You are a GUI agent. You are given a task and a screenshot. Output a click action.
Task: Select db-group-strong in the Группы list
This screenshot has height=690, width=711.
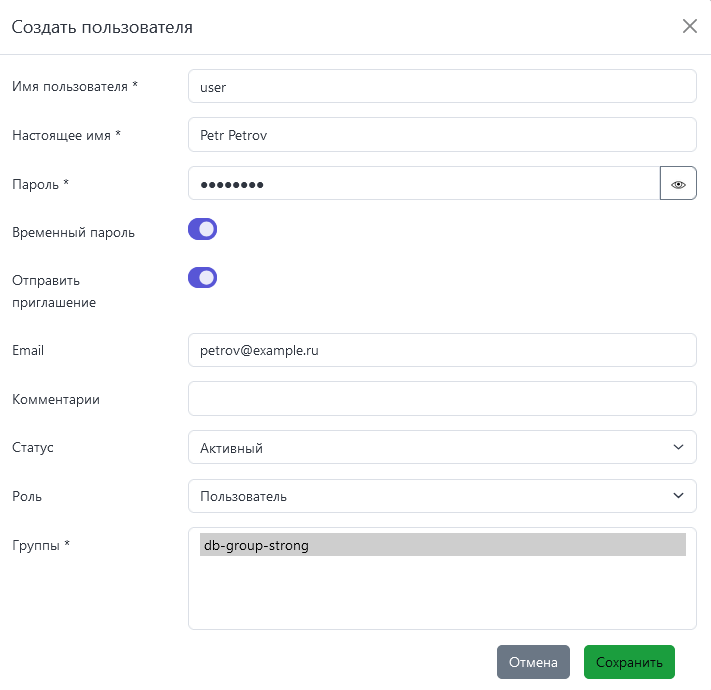(442, 545)
